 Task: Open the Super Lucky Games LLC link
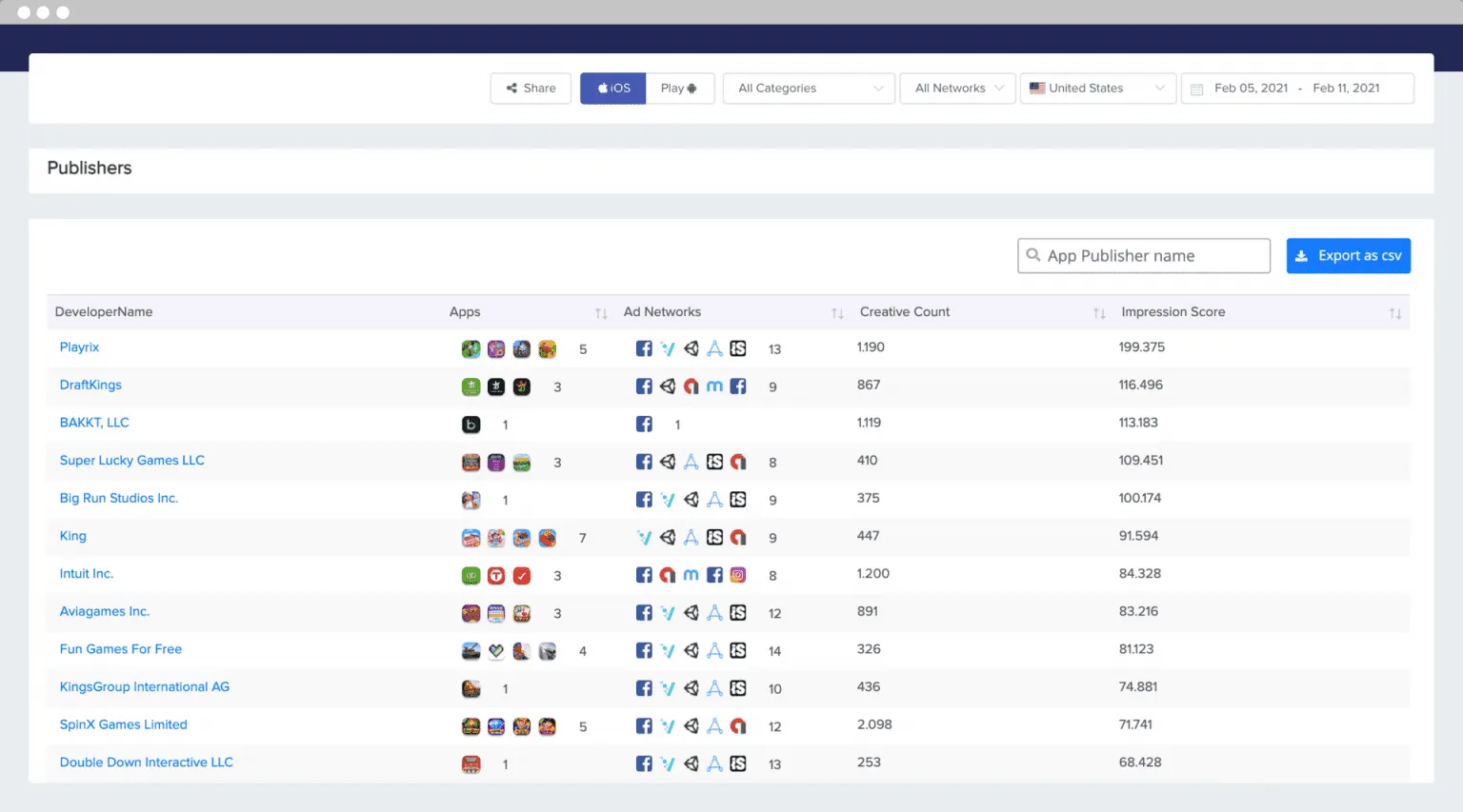[x=132, y=461]
